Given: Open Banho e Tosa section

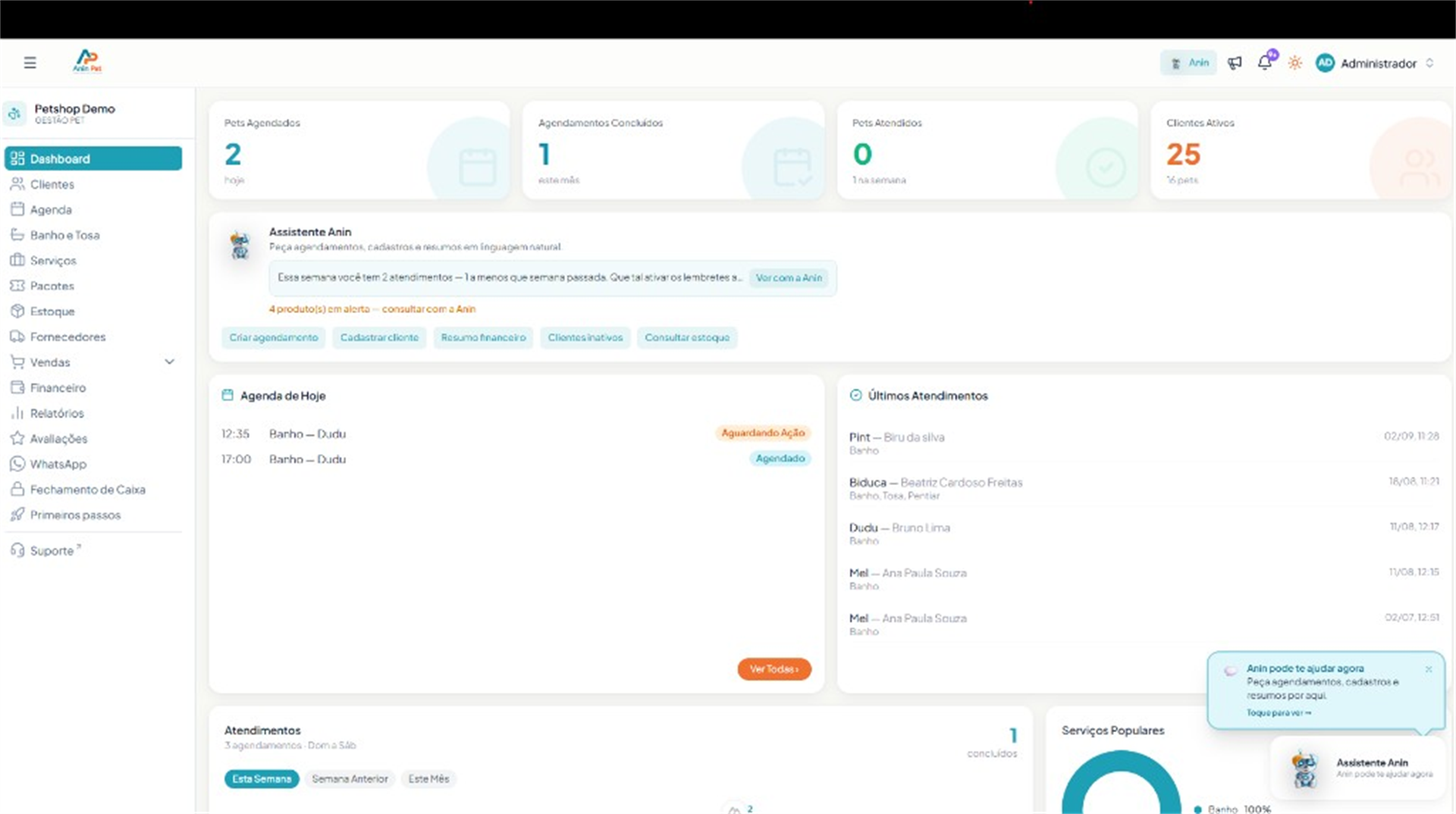Looking at the screenshot, I should (93, 235).
